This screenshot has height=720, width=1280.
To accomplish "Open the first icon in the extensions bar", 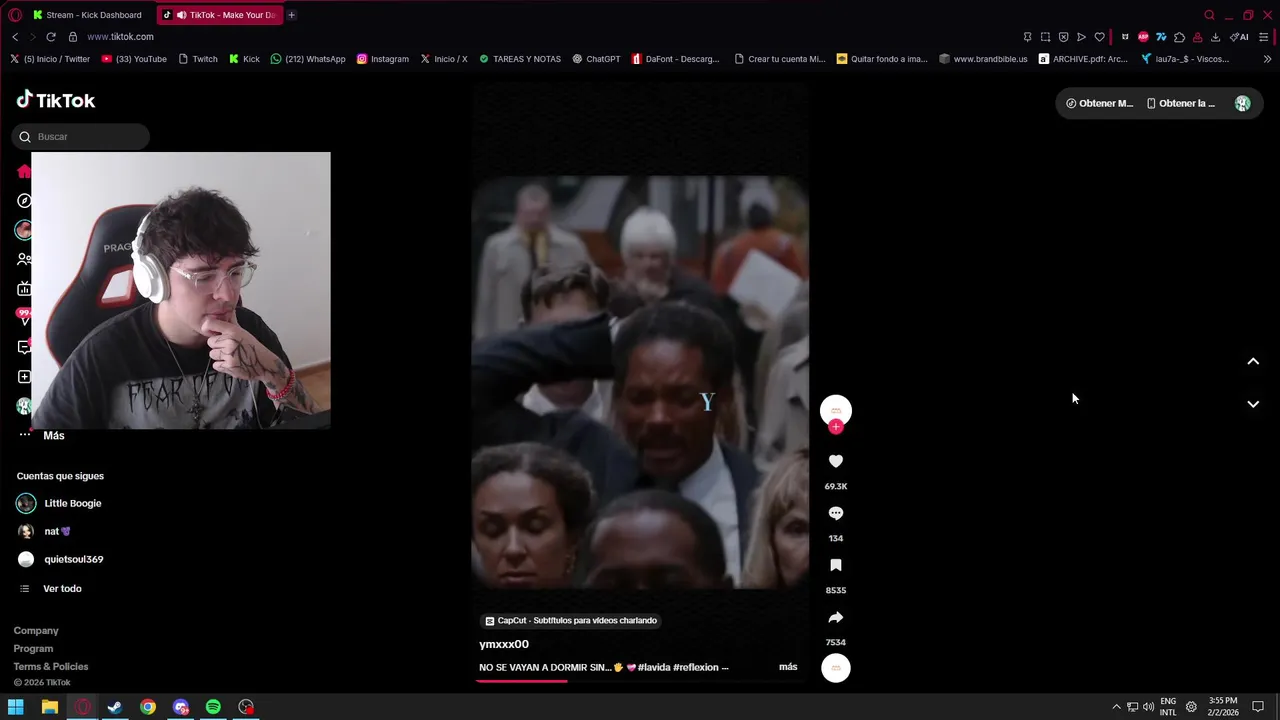I will pos(1125,37).
